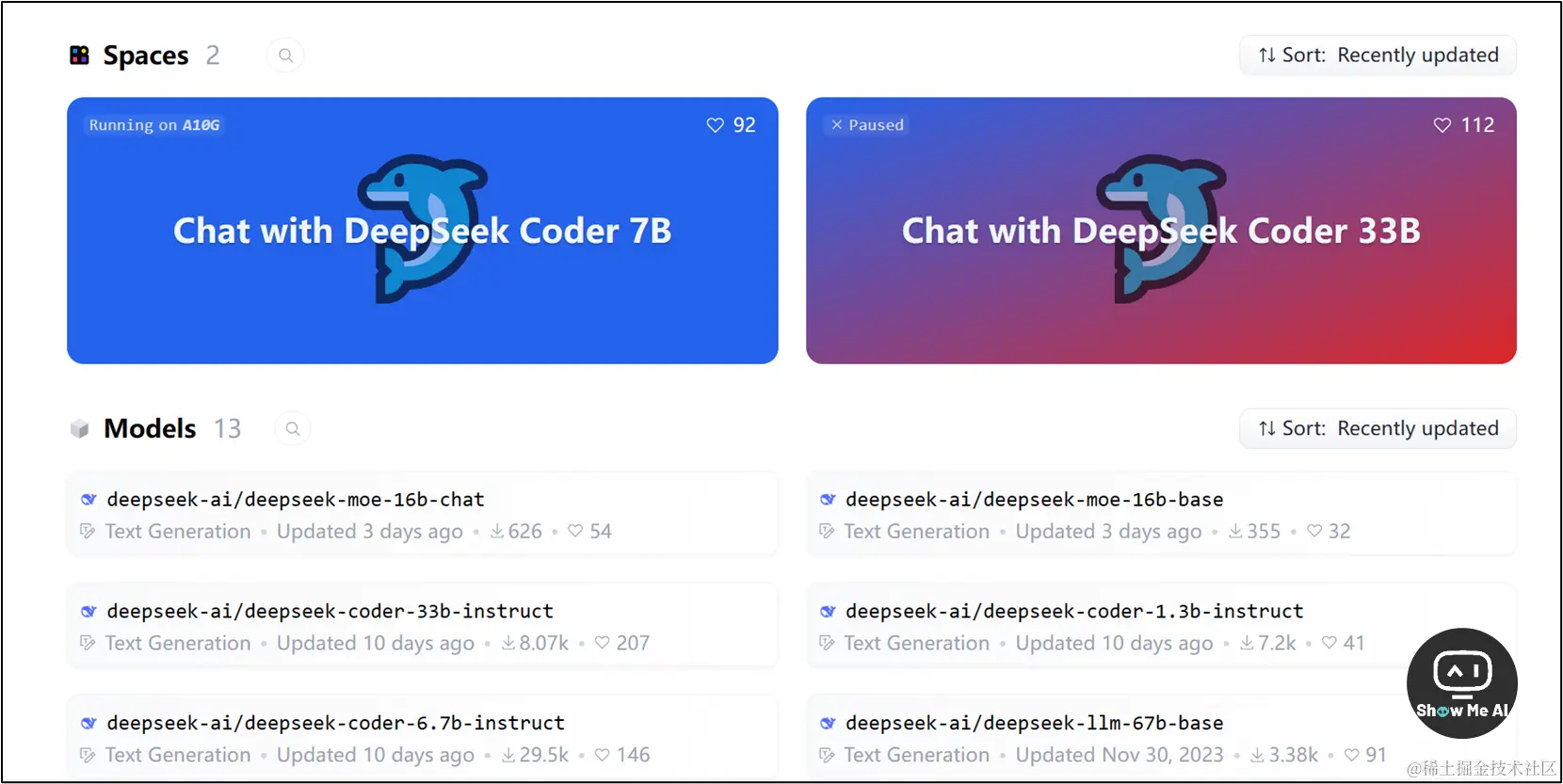Click like heart beside deepseek-moe-16b-chat count 54
Viewport: 1563px width, 784px height.
(x=575, y=531)
